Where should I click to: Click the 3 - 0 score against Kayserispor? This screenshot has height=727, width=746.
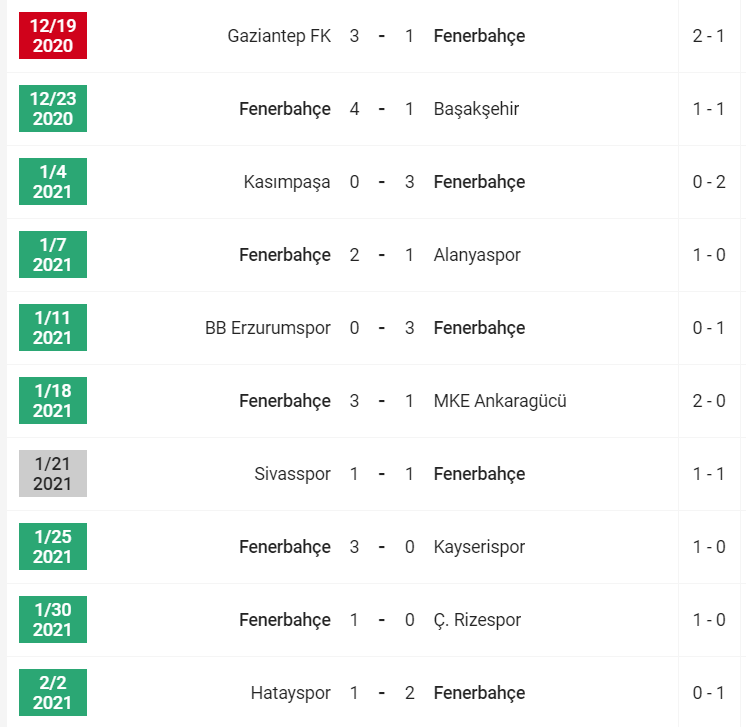382,547
